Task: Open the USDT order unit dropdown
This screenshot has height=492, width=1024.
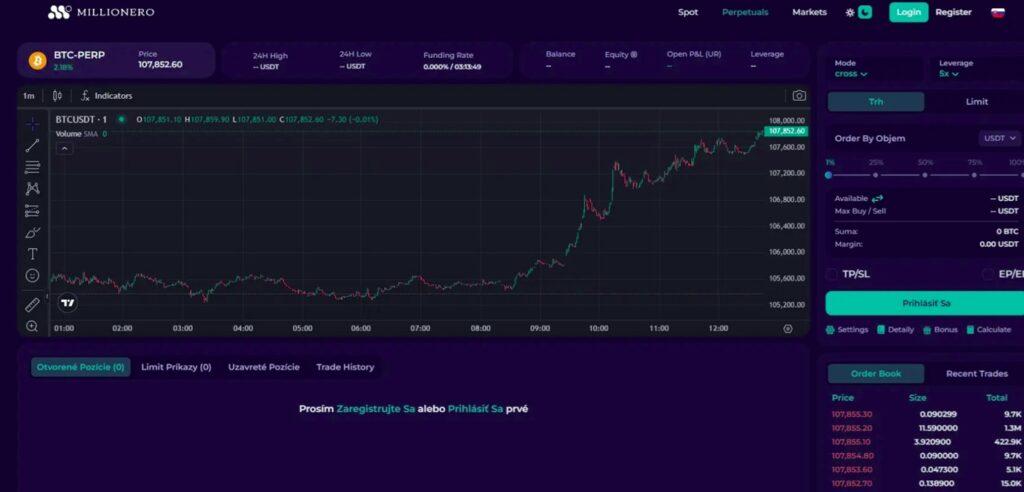Action: point(1000,139)
